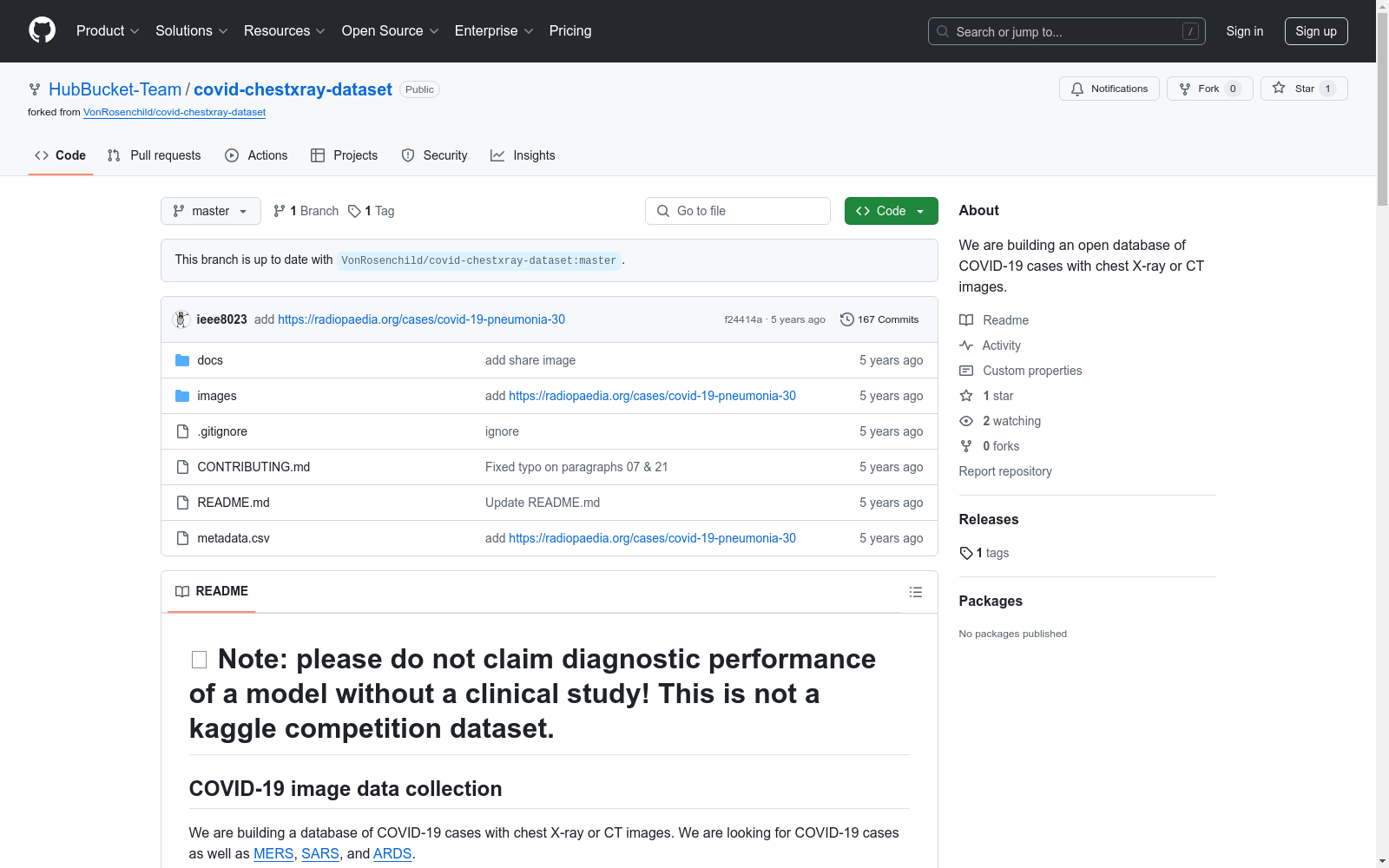Open the Insights tab
The width and height of the screenshot is (1389, 868).
coord(523,155)
